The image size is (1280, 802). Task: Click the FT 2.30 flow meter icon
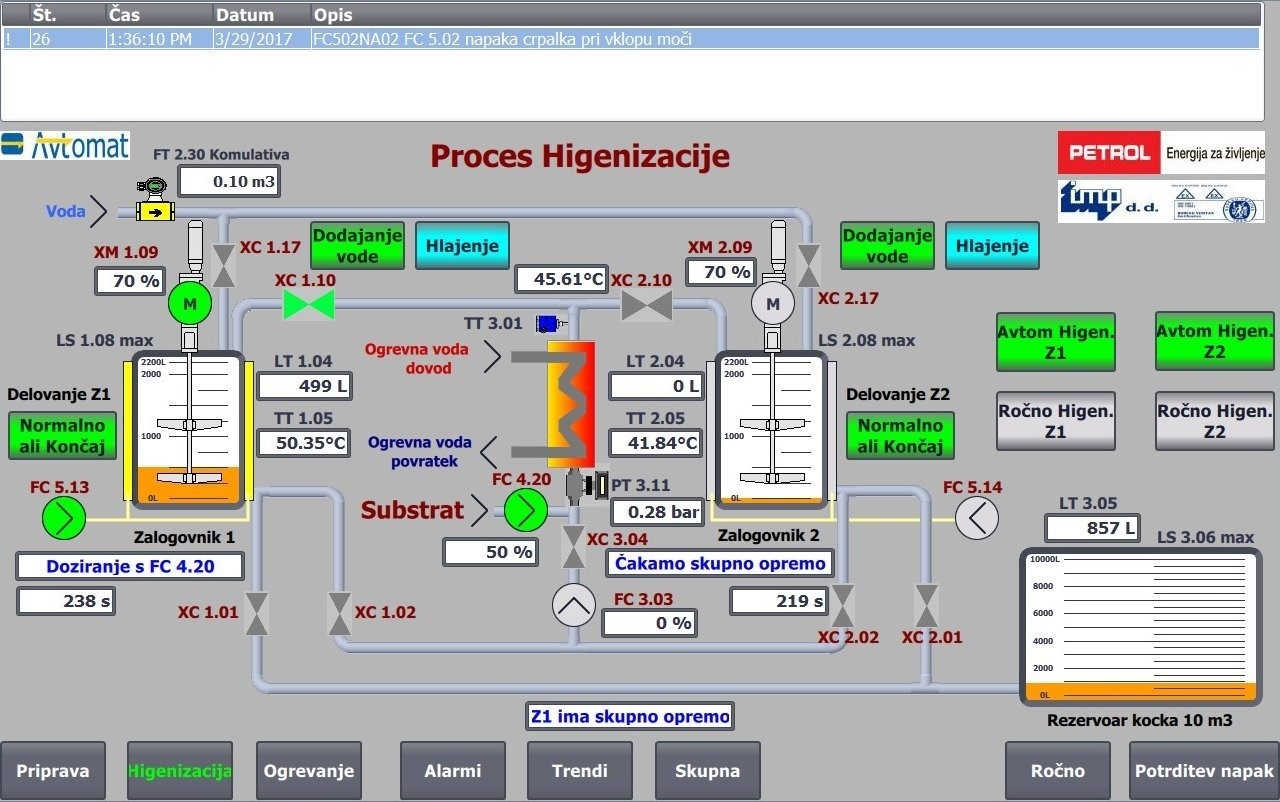tap(153, 202)
